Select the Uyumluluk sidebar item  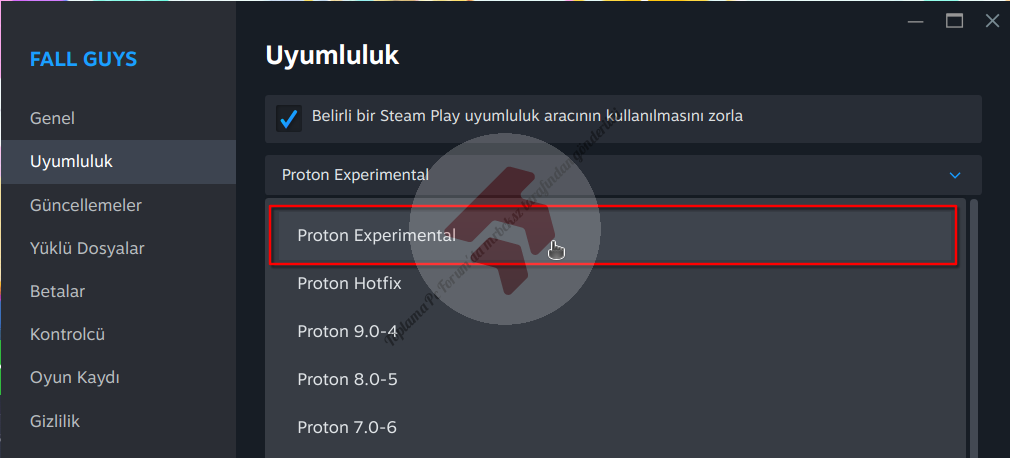coord(71,161)
